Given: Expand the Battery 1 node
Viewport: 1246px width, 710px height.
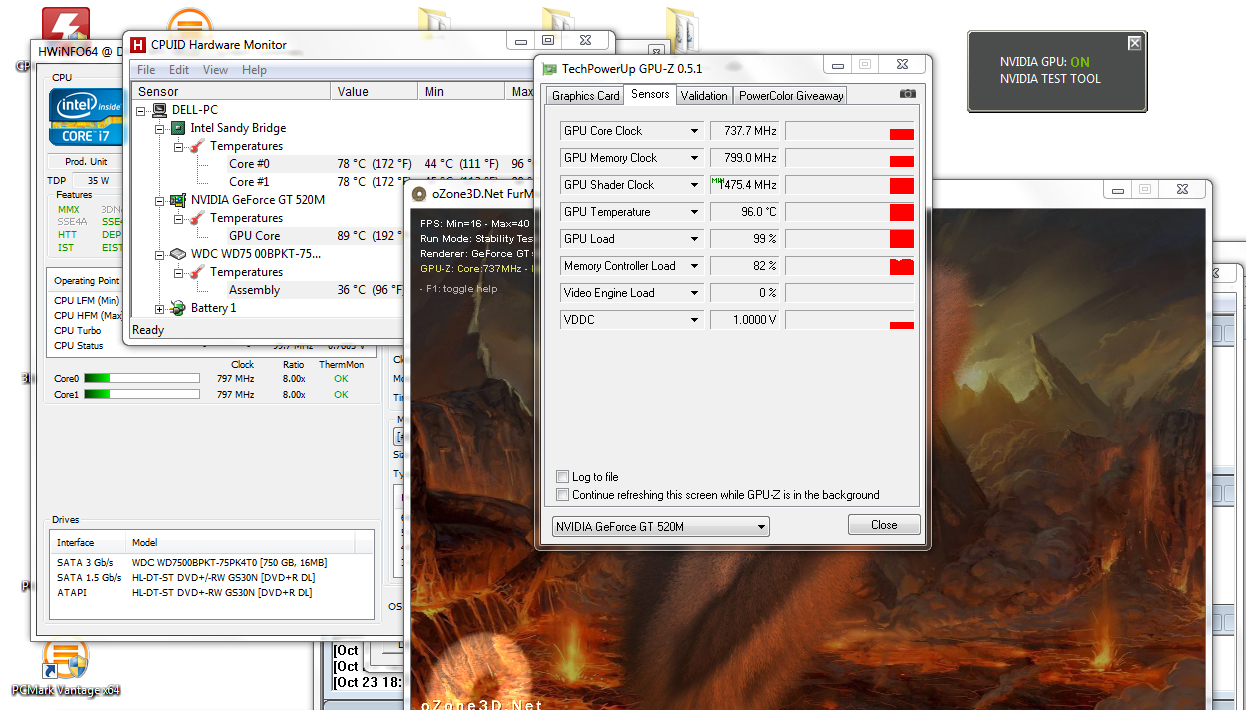Looking at the screenshot, I should 159,308.
